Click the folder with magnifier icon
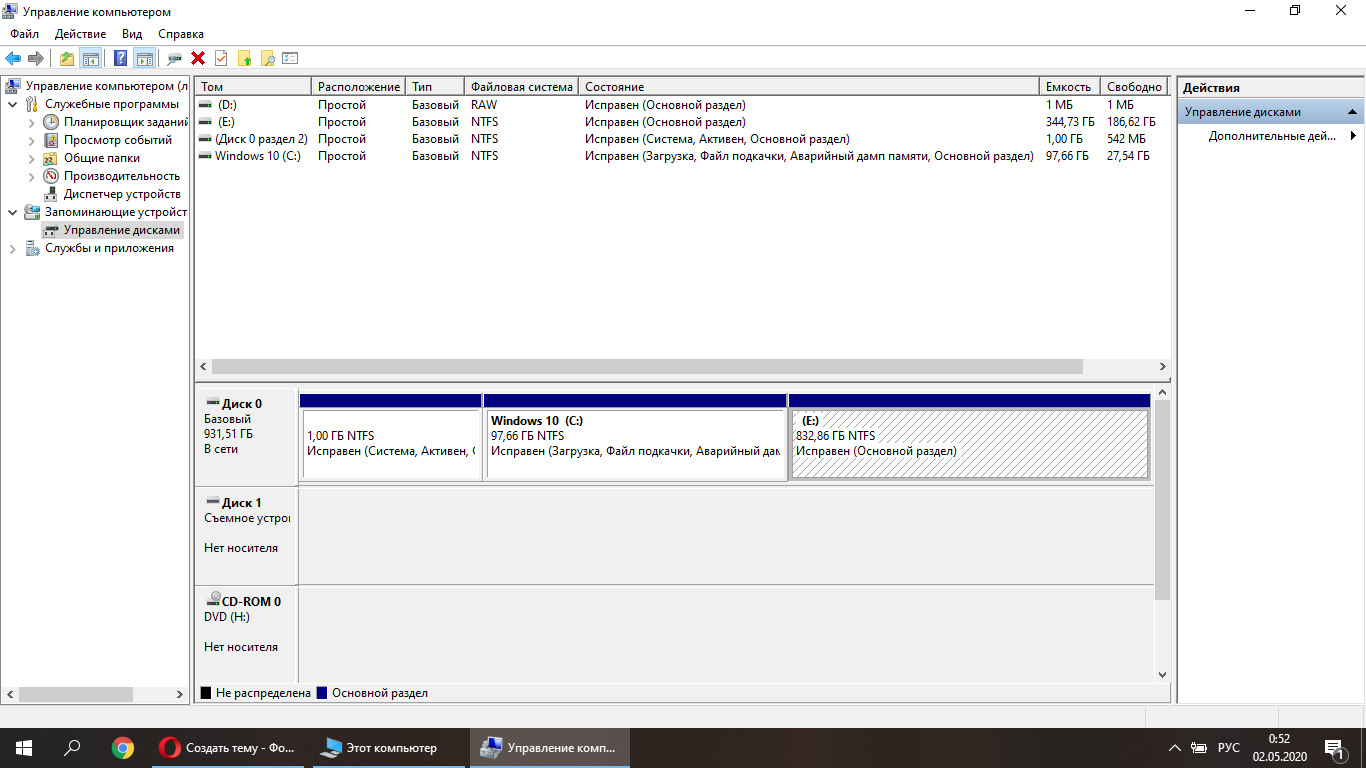1366x768 pixels. coord(267,58)
